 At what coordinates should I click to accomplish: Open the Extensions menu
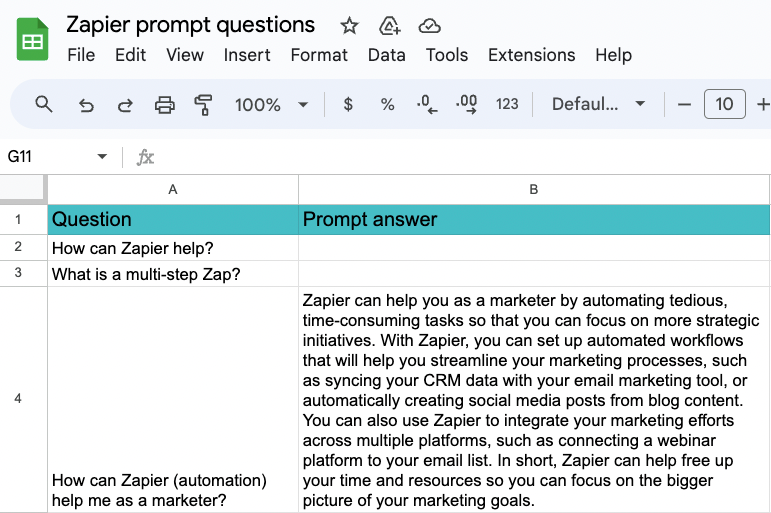[532, 55]
